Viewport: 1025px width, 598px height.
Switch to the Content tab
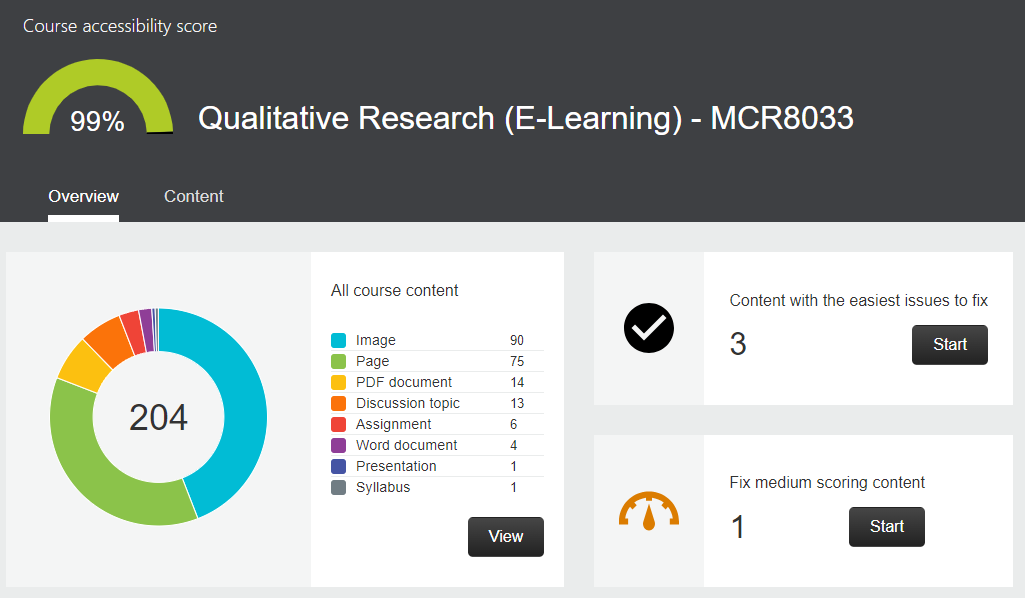(x=194, y=196)
